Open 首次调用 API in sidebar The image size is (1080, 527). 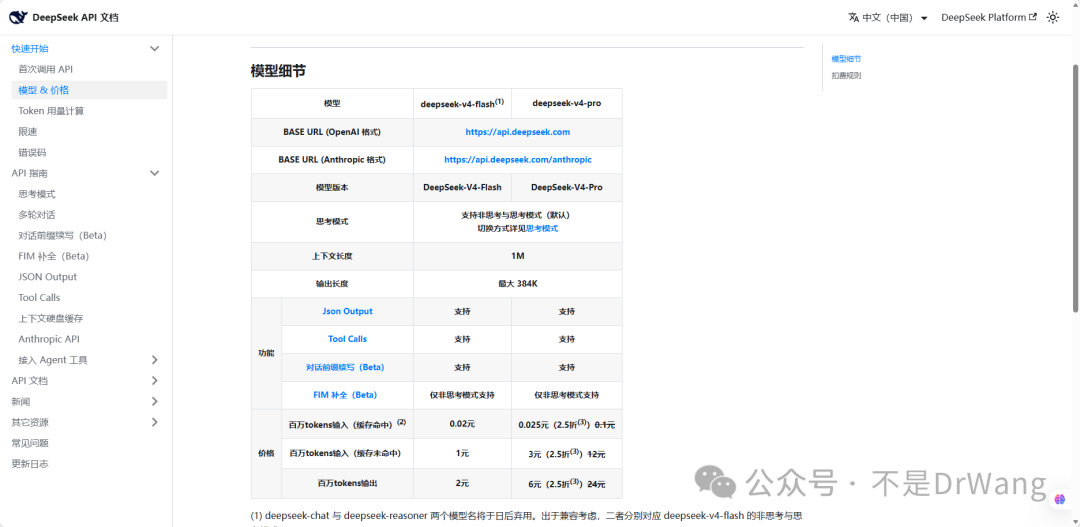click(45, 69)
